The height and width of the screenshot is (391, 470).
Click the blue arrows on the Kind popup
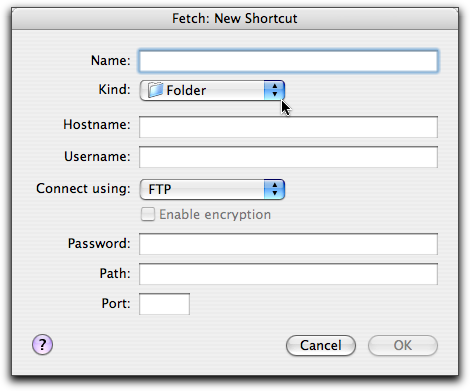coord(274,90)
